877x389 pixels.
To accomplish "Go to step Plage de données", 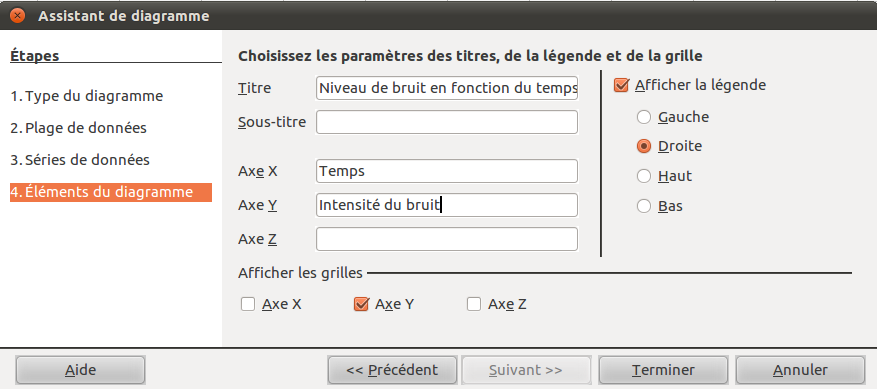I will (78, 128).
